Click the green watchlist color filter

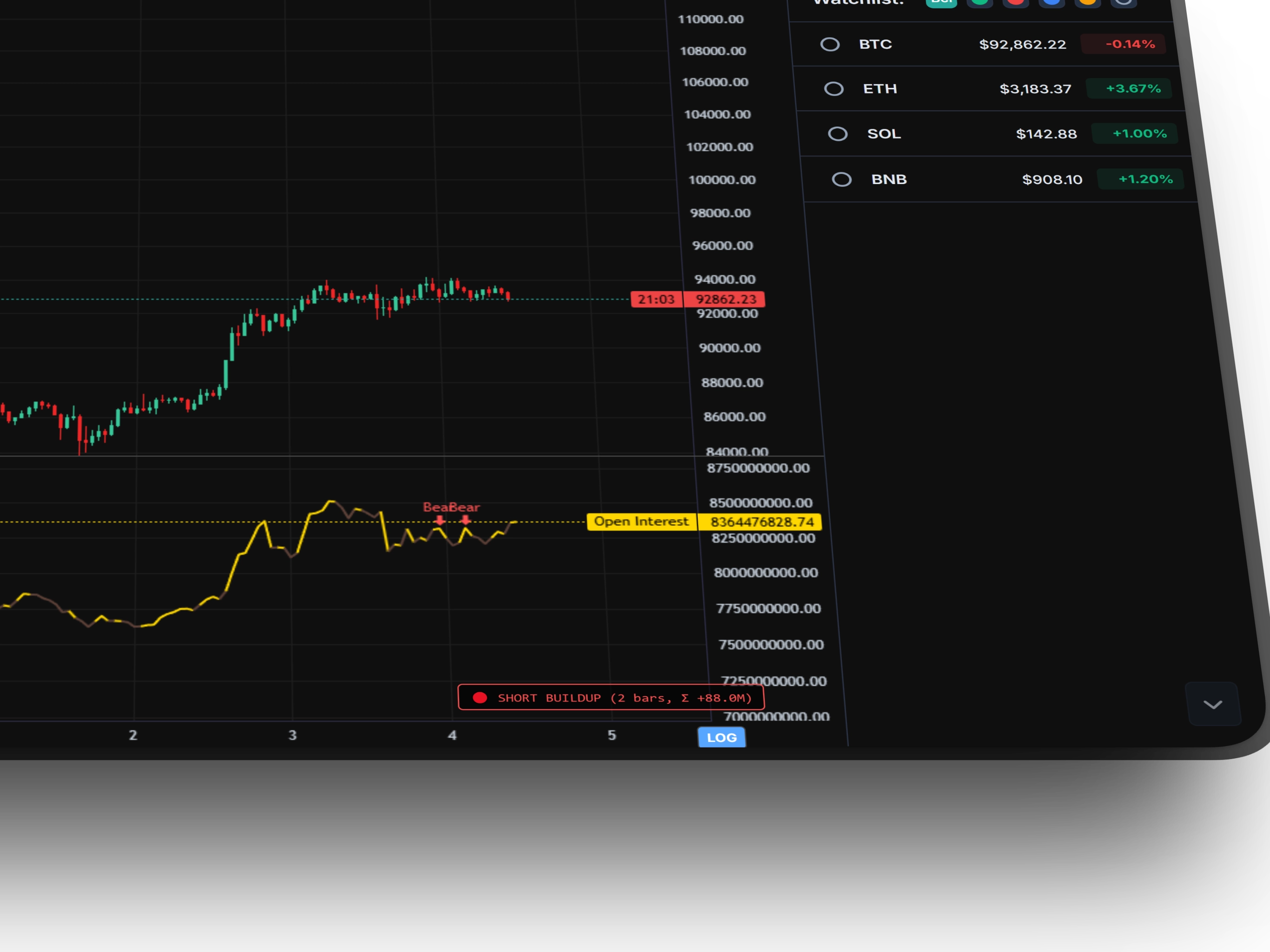click(x=979, y=2)
